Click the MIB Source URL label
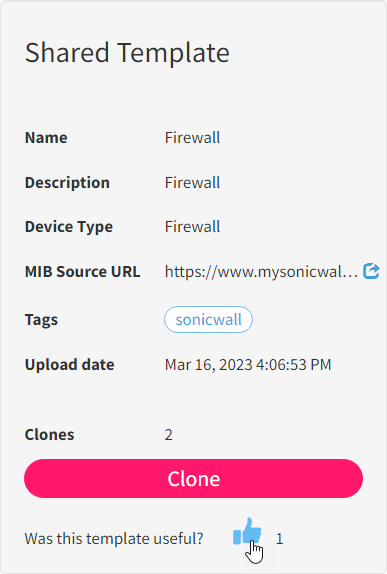This screenshot has width=387, height=574. click(x=82, y=272)
